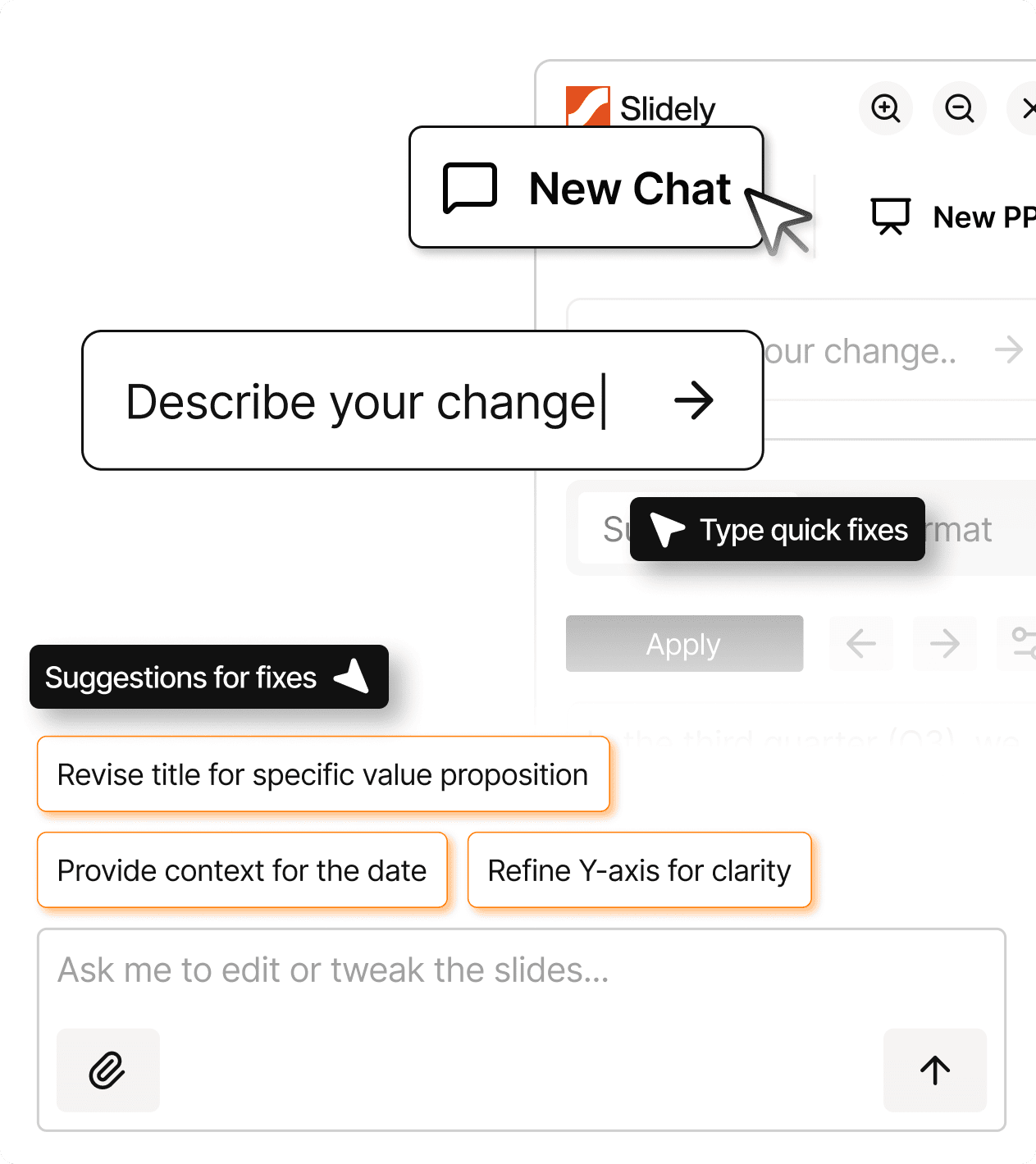
Task: Click the speech bubble icon on New Chat
Action: (469, 187)
